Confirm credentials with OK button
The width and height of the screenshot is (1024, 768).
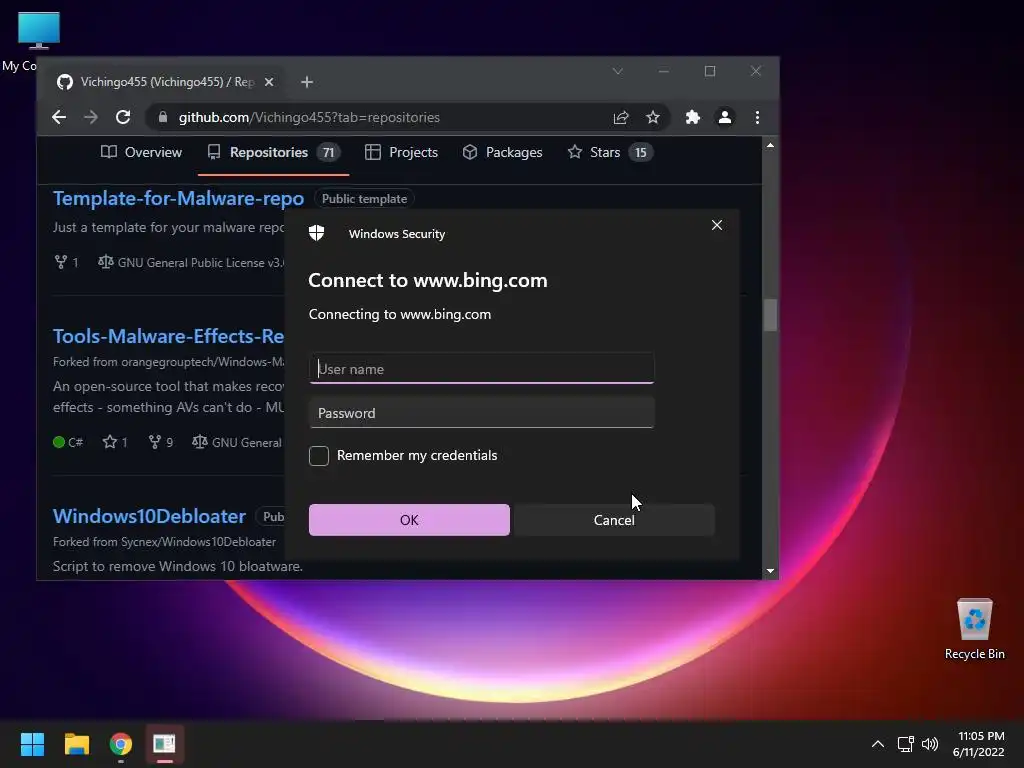click(x=409, y=520)
